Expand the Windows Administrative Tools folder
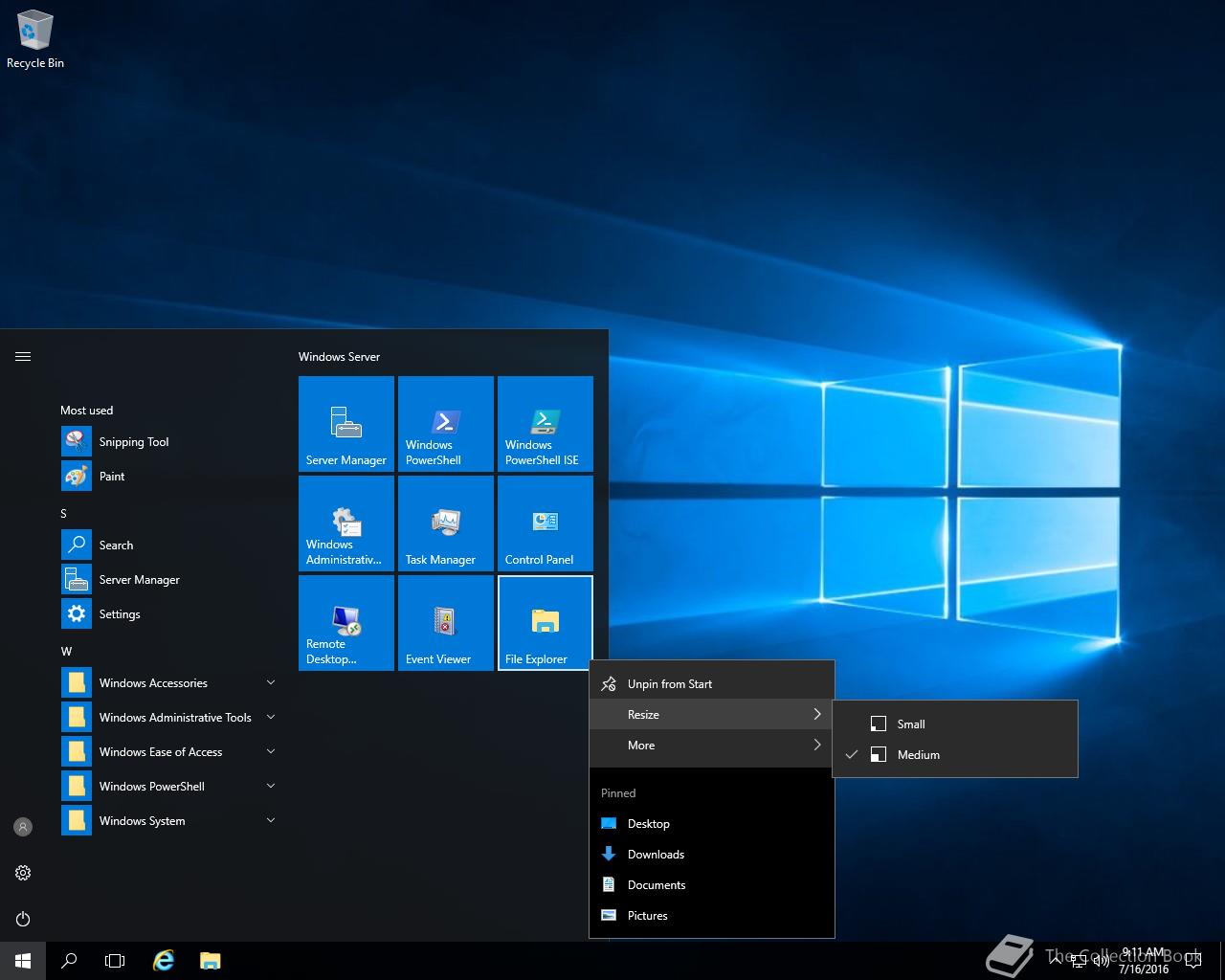This screenshot has height=980, width=1225. (168, 718)
